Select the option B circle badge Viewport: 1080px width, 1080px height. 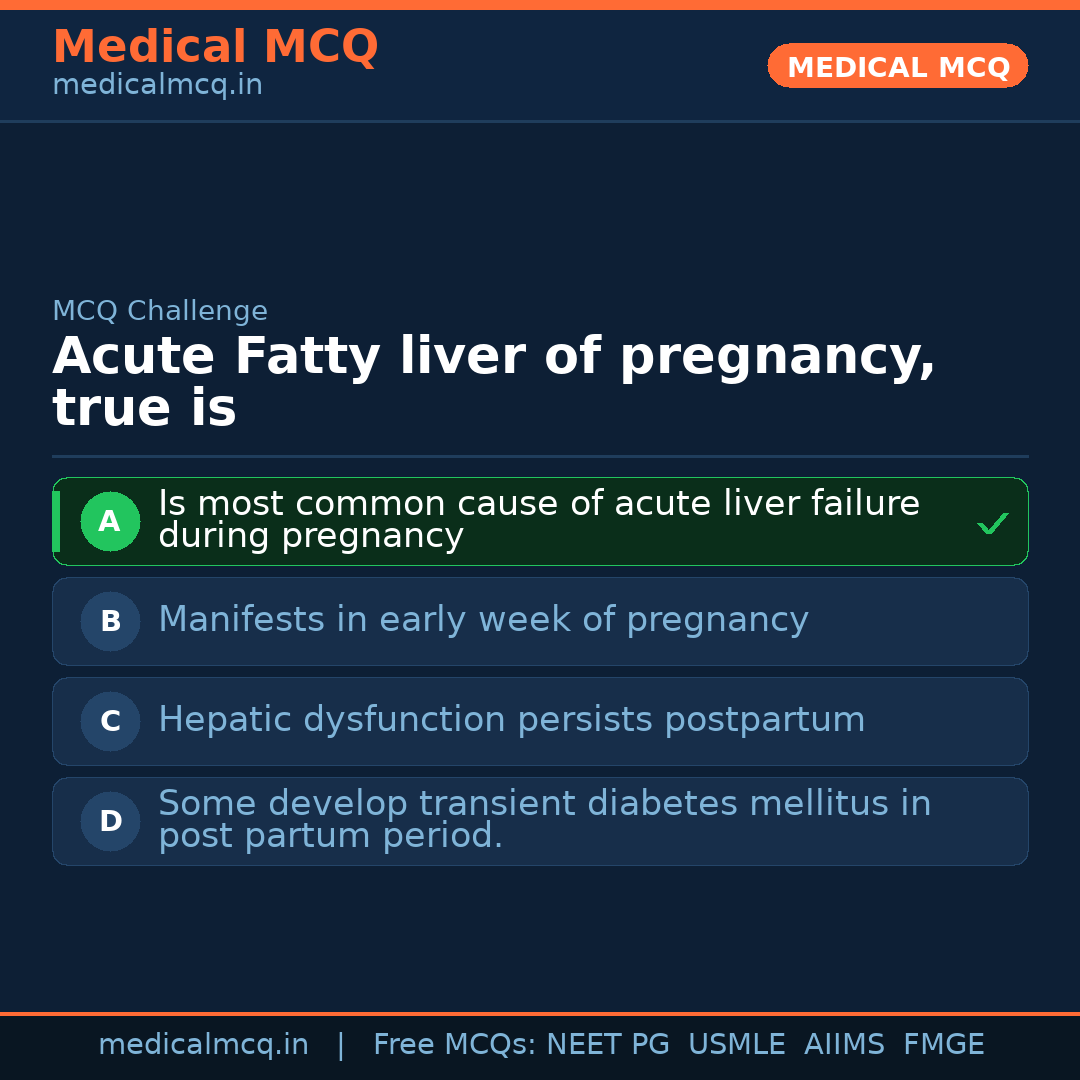(x=110, y=621)
